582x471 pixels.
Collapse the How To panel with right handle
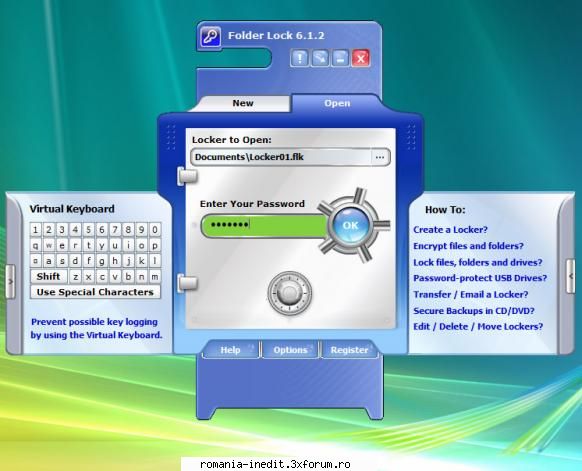[571, 276]
